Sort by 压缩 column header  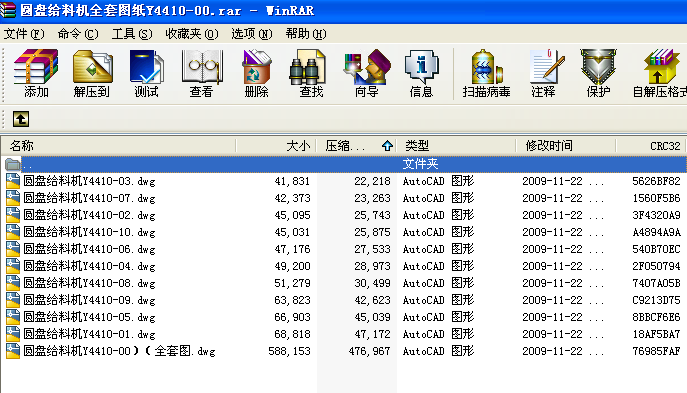[x=356, y=145]
